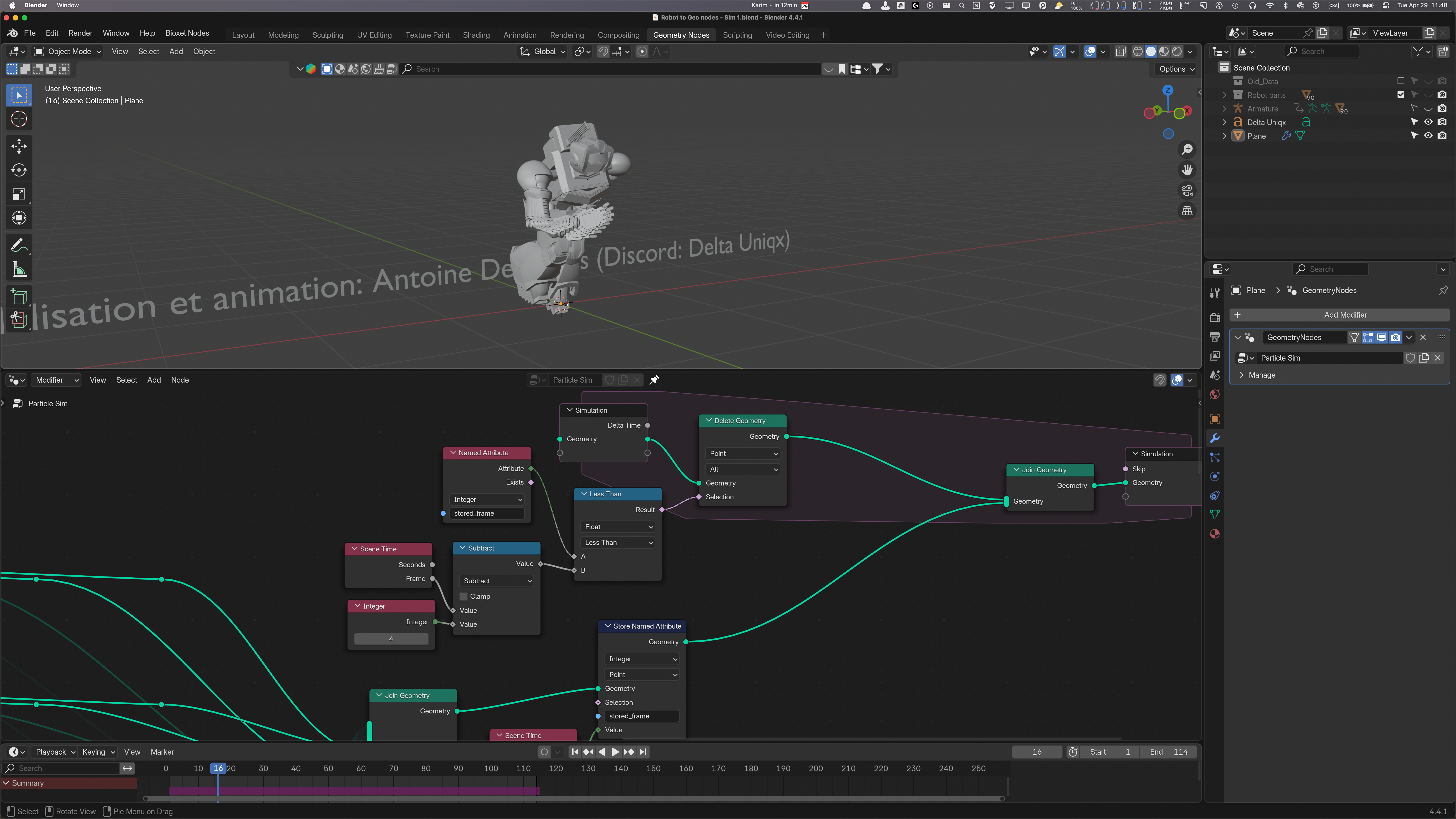Open the Object Mode dropdown
Screen dimensions: 1456x819
[68, 51]
